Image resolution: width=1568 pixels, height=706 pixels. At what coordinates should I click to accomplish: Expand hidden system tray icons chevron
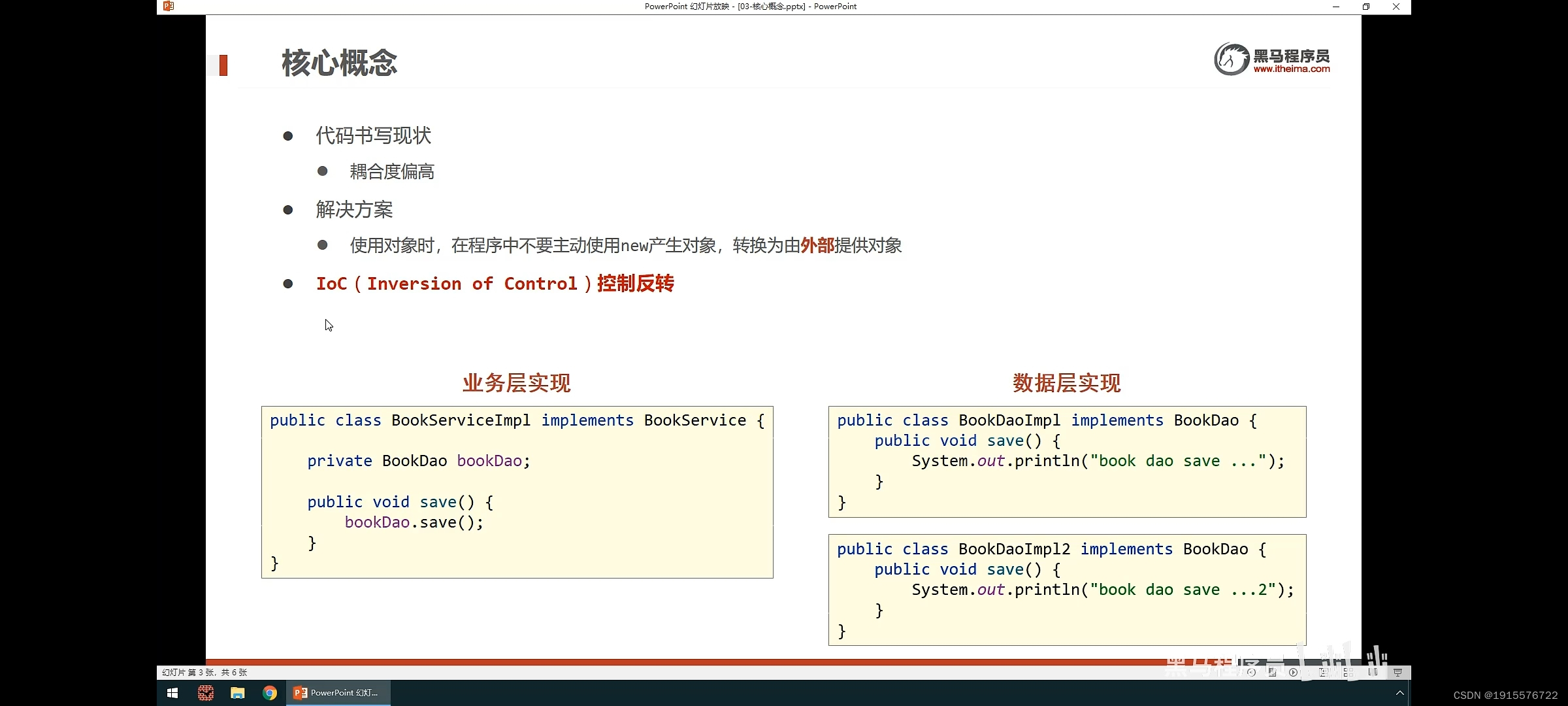(x=1399, y=693)
